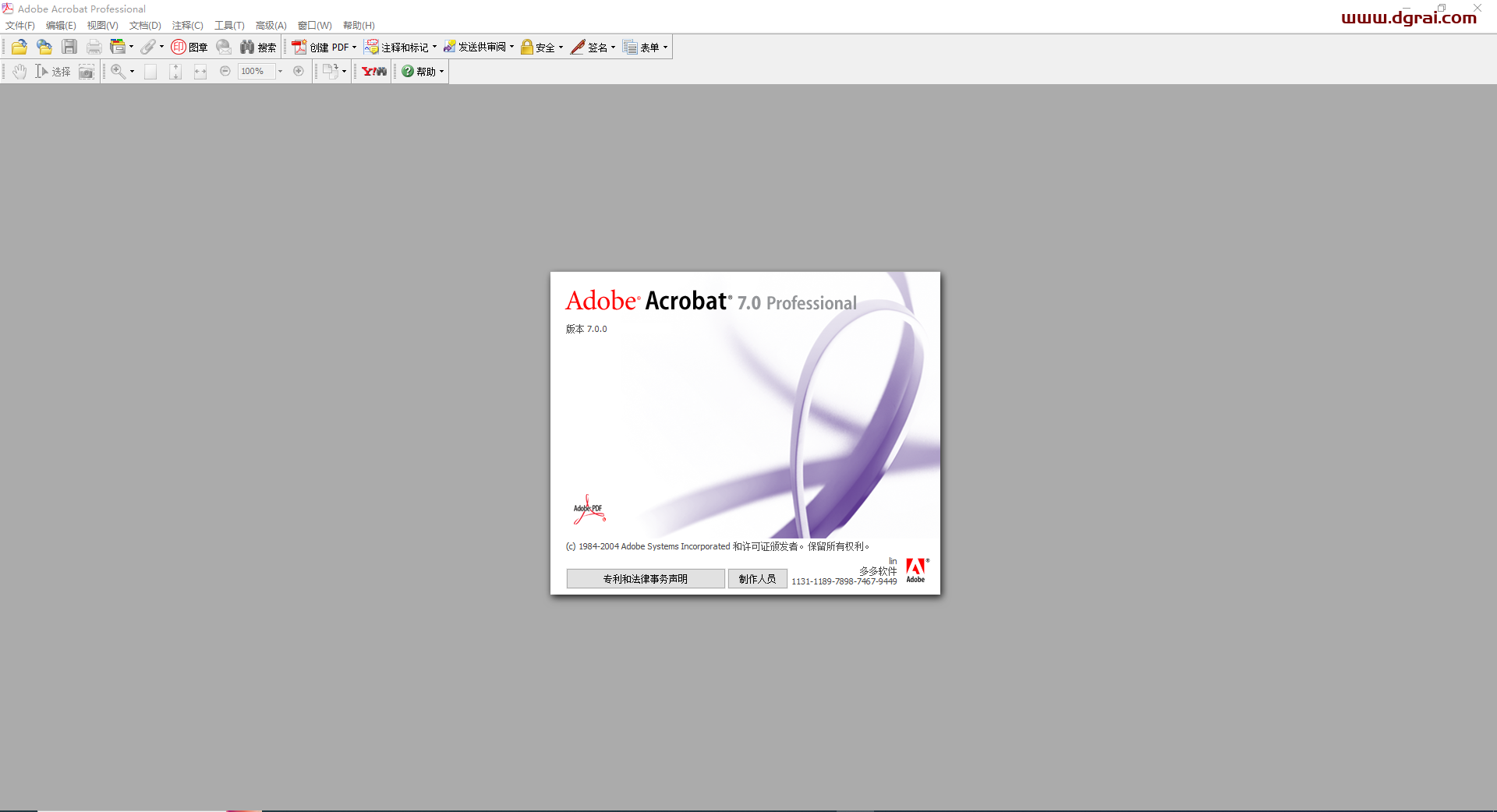Click the Email globe envelope icon
The height and width of the screenshot is (812, 1497).
point(224,47)
